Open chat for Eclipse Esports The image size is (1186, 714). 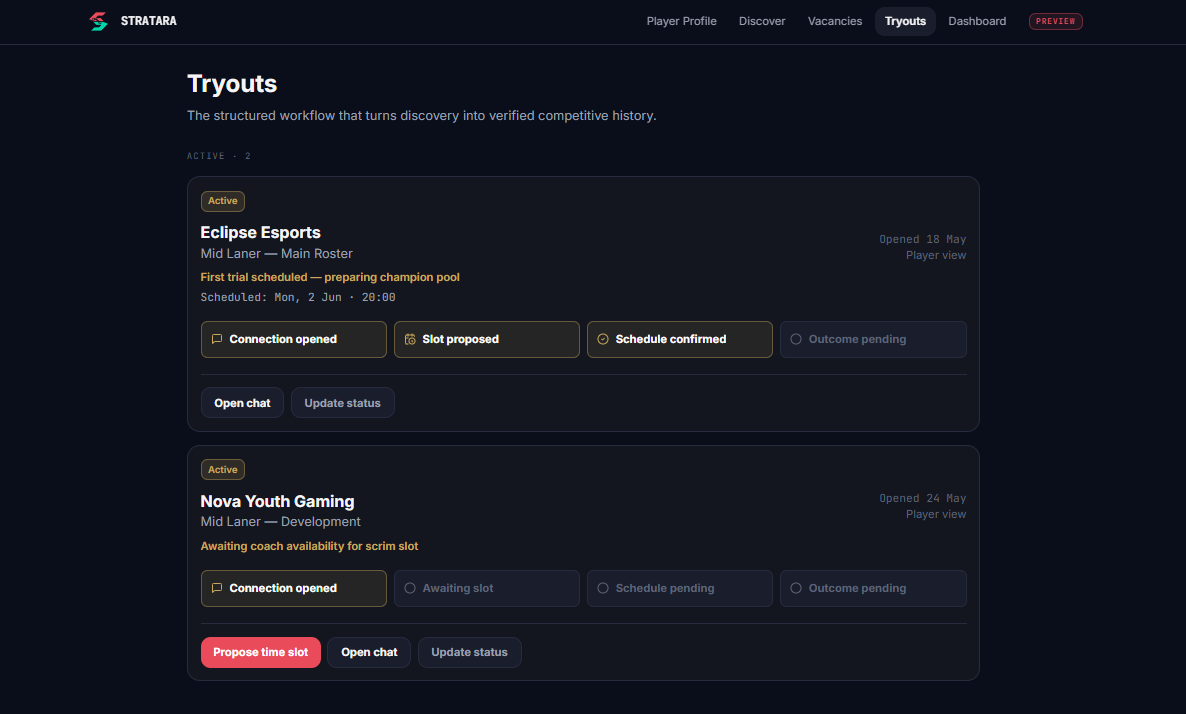(x=242, y=403)
